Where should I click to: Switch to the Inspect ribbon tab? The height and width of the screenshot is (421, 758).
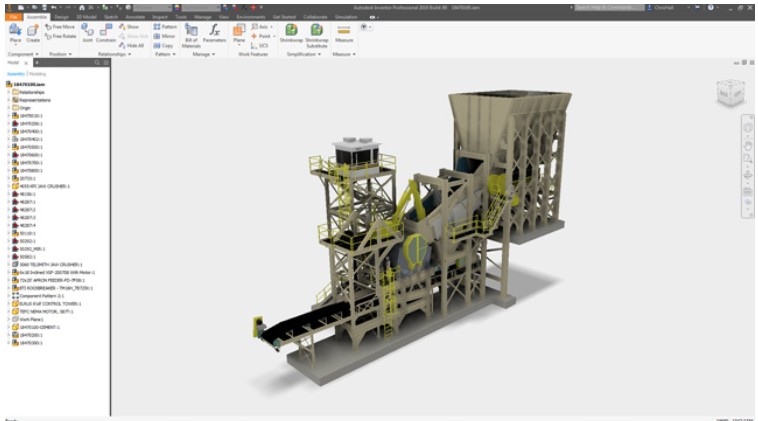tap(160, 17)
